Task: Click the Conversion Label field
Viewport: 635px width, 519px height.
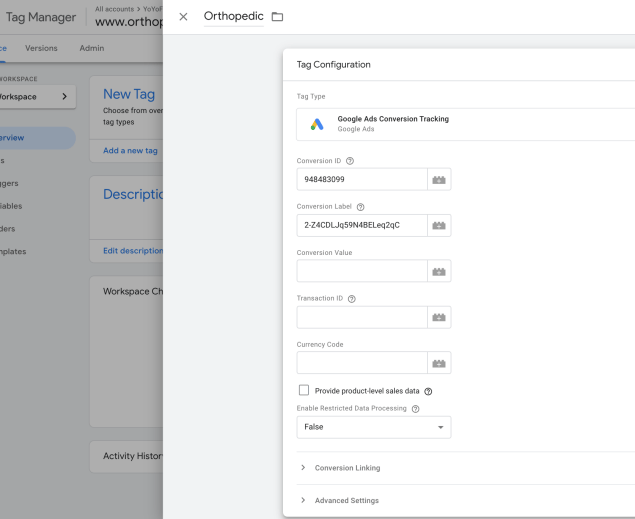Action: pos(362,225)
